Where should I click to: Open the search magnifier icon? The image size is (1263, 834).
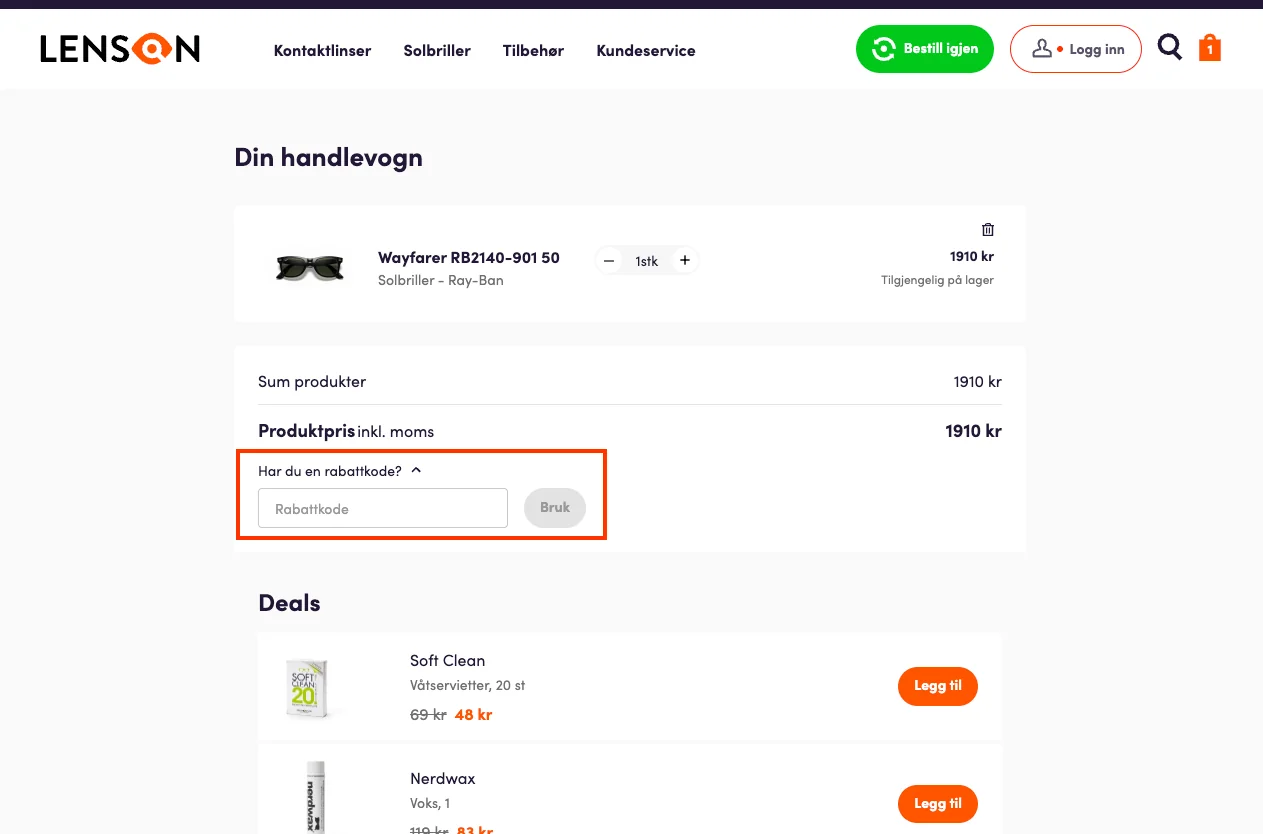pyautogui.click(x=1169, y=47)
